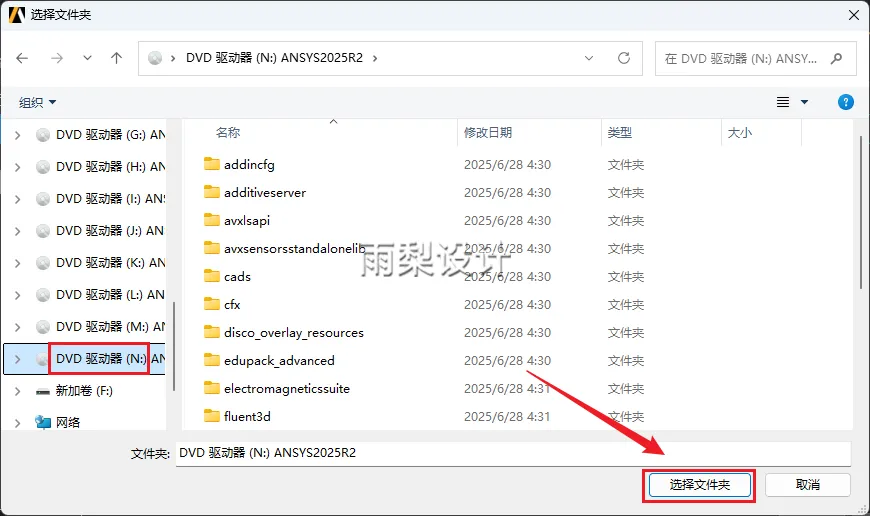Go back with the left arrow button
The image size is (870, 516).
point(22,58)
